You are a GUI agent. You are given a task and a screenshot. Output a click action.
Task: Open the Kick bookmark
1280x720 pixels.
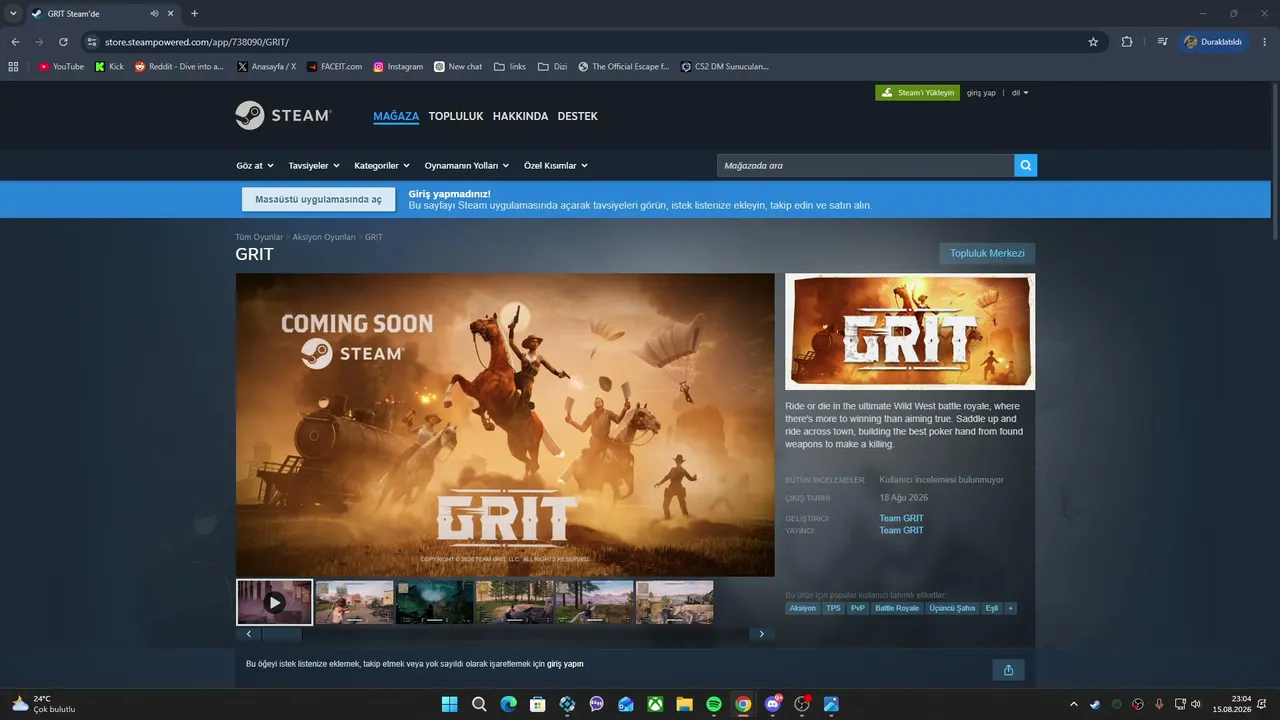[x=109, y=67]
